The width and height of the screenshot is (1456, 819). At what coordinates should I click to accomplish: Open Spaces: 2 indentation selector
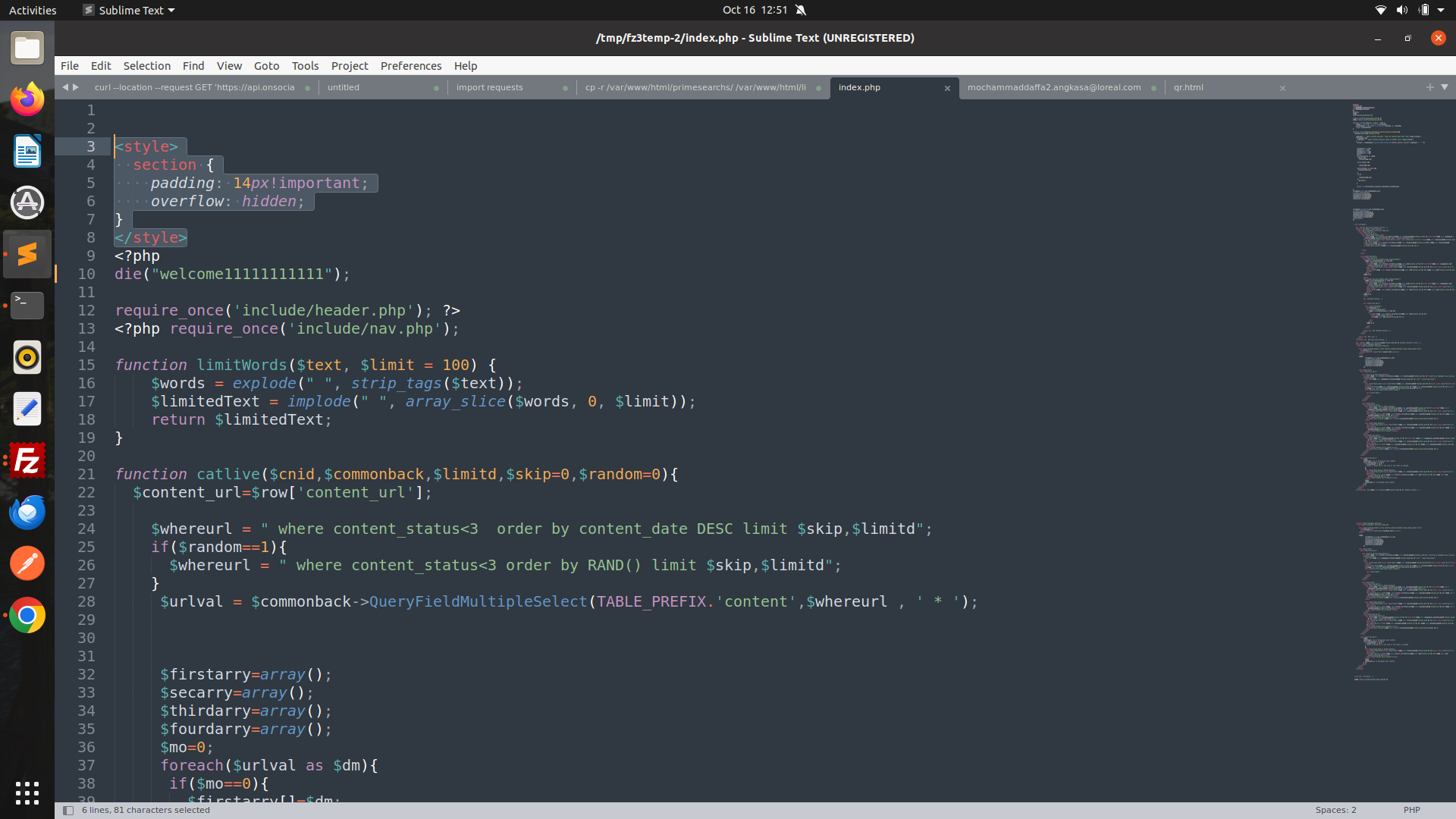1335,810
